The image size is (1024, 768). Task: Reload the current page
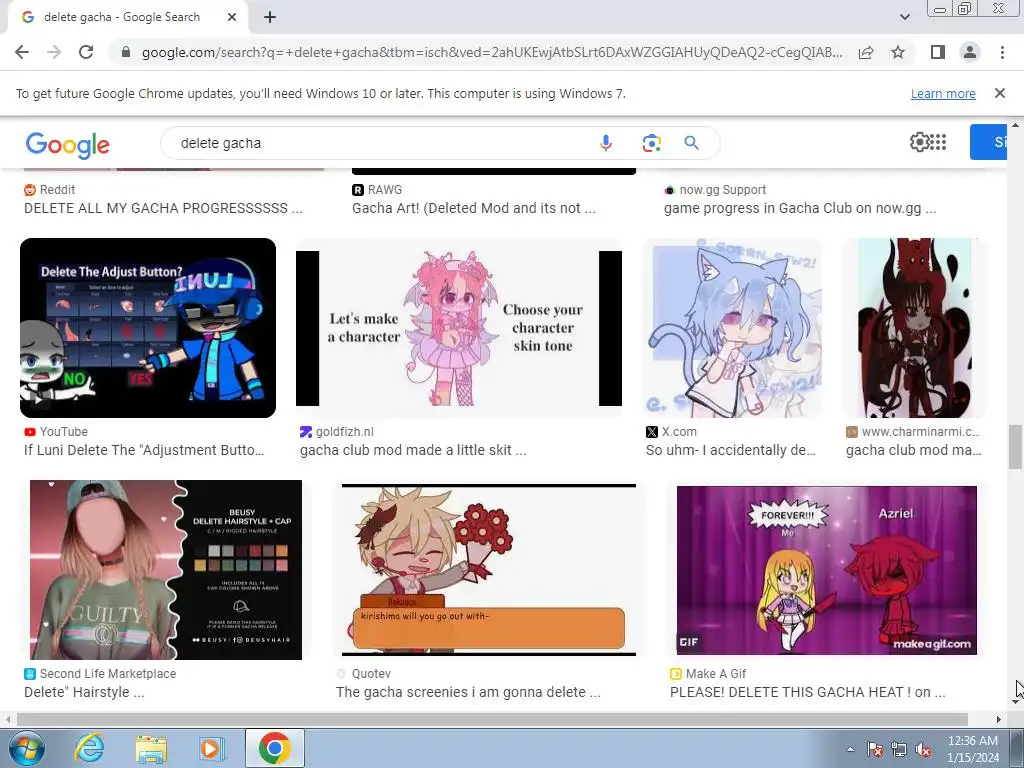(86, 52)
